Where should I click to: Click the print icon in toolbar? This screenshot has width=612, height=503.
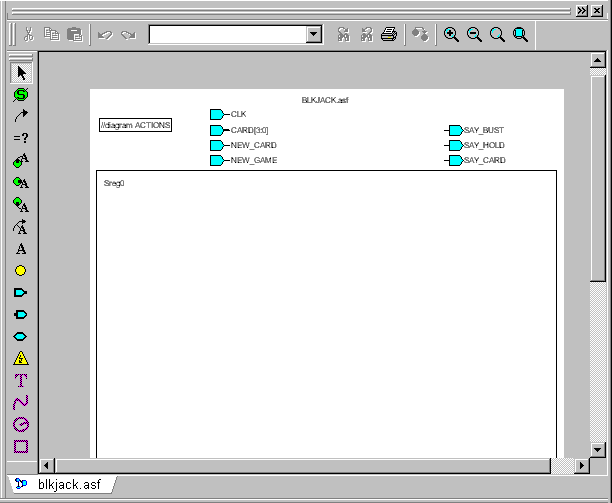pyautogui.click(x=389, y=35)
